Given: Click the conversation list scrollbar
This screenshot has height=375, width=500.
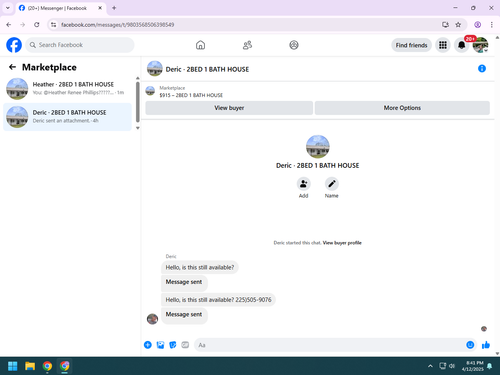Looking at the screenshot, I should 138,102.
